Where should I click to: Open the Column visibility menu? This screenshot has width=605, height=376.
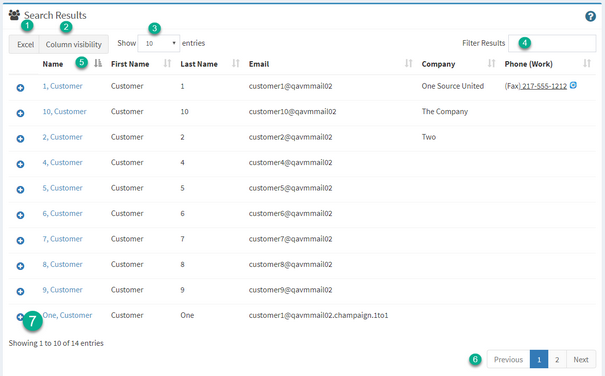[x=74, y=44]
